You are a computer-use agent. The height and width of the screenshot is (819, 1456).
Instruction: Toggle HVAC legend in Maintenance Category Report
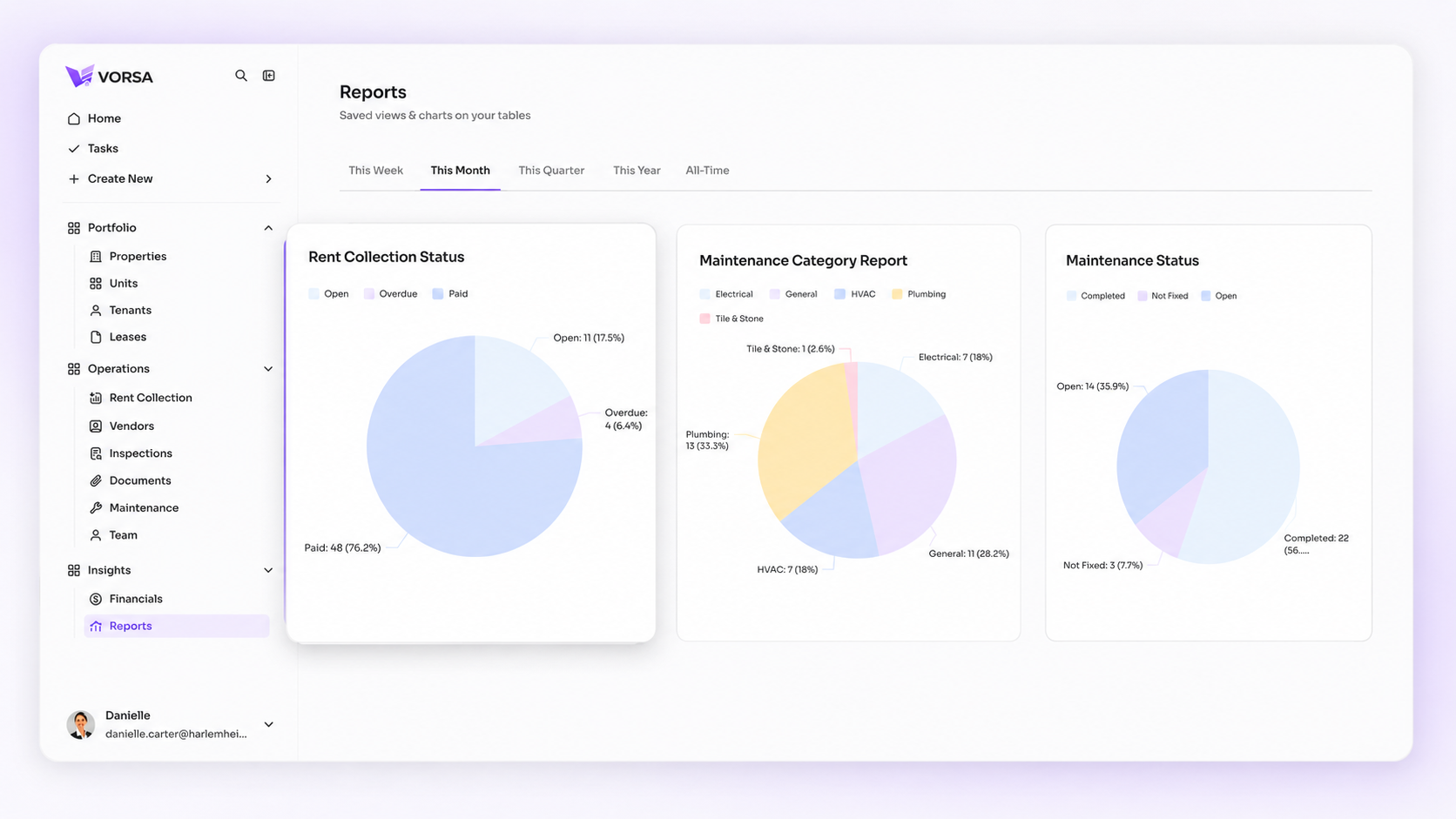tap(855, 294)
